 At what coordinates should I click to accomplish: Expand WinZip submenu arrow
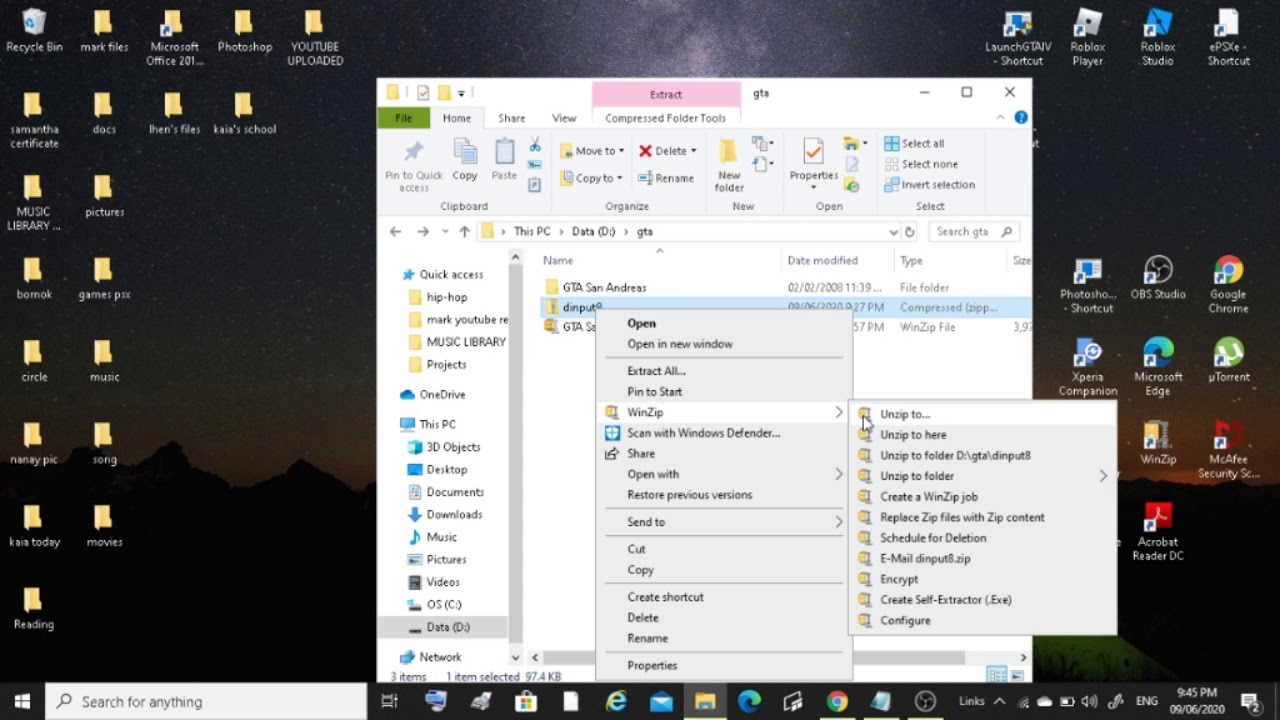click(838, 412)
